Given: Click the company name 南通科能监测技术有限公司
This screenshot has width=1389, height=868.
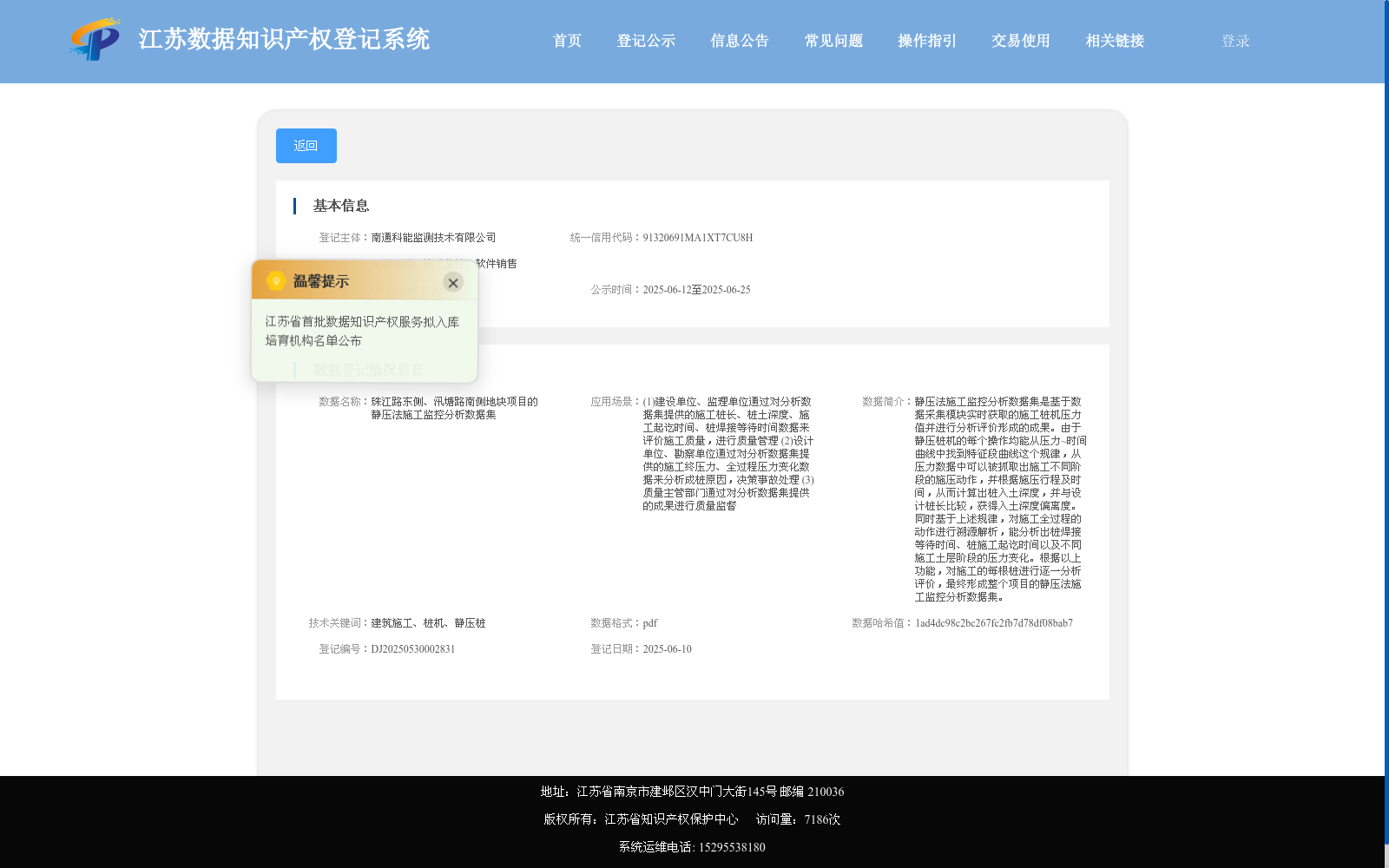Looking at the screenshot, I should pos(433,238).
